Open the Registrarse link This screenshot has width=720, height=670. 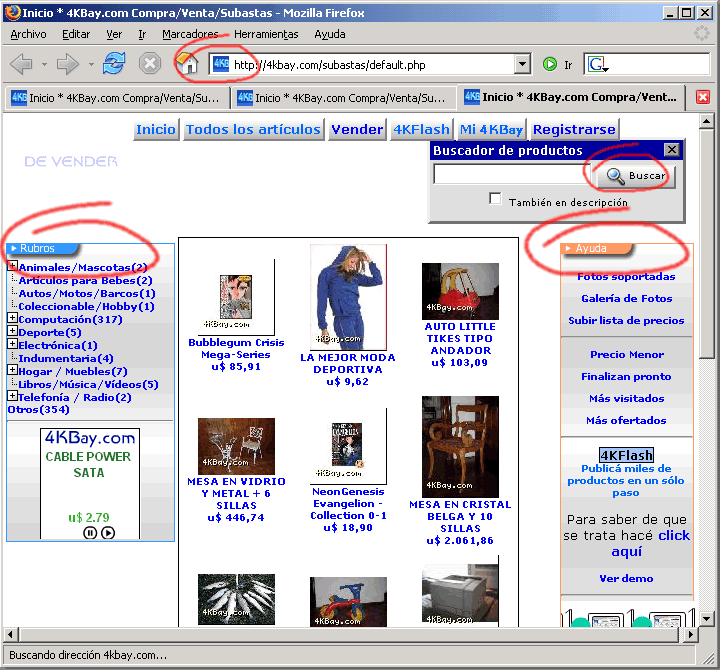click(x=574, y=129)
